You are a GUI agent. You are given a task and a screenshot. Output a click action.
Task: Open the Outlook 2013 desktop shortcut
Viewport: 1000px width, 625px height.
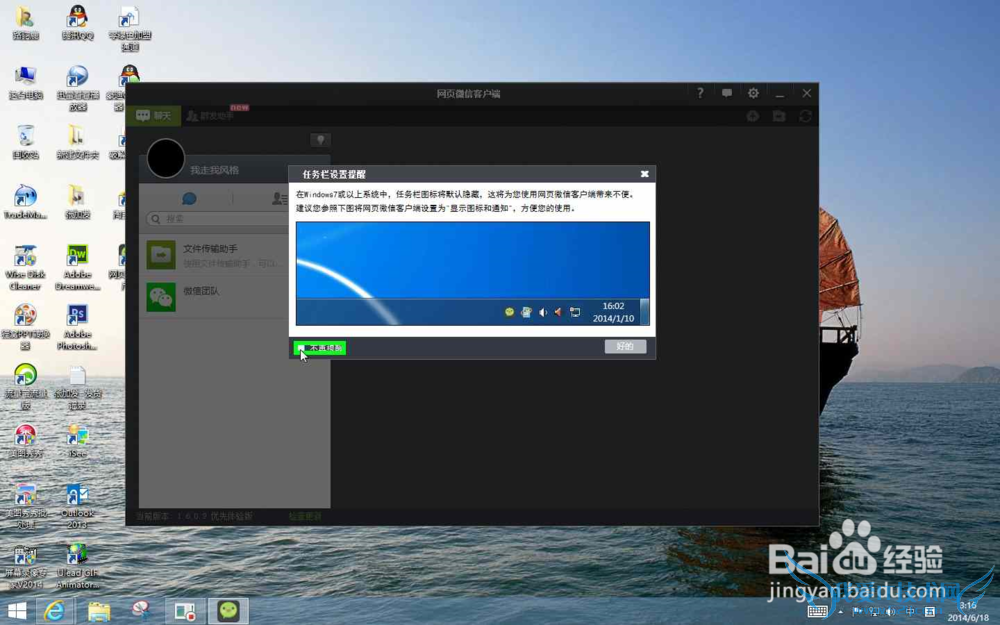click(x=77, y=506)
